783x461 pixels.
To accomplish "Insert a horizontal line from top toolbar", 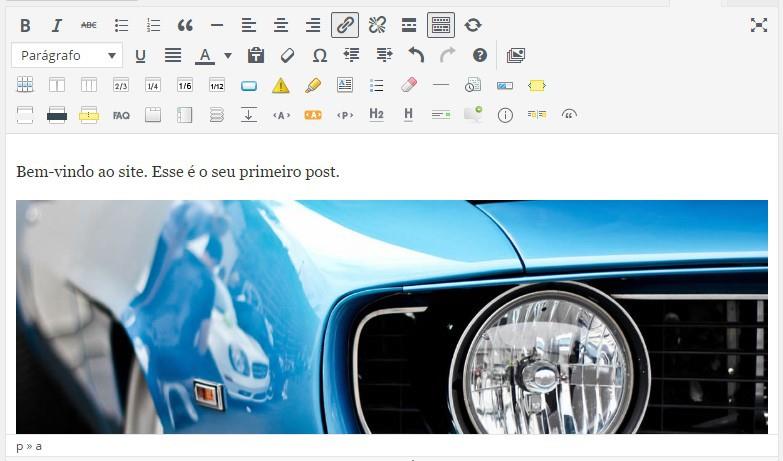I will click(x=217, y=25).
